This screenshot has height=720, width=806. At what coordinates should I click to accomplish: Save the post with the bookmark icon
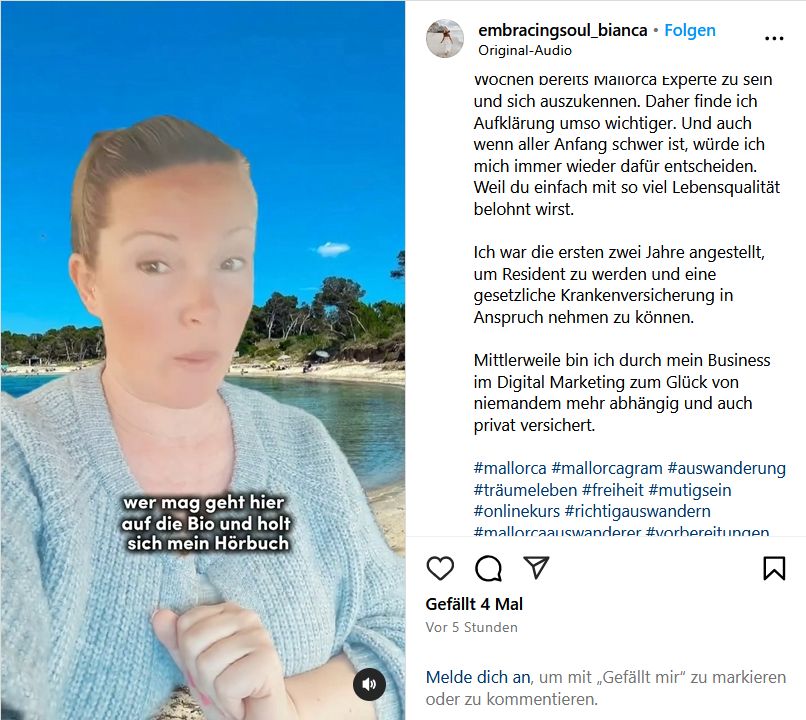click(774, 568)
